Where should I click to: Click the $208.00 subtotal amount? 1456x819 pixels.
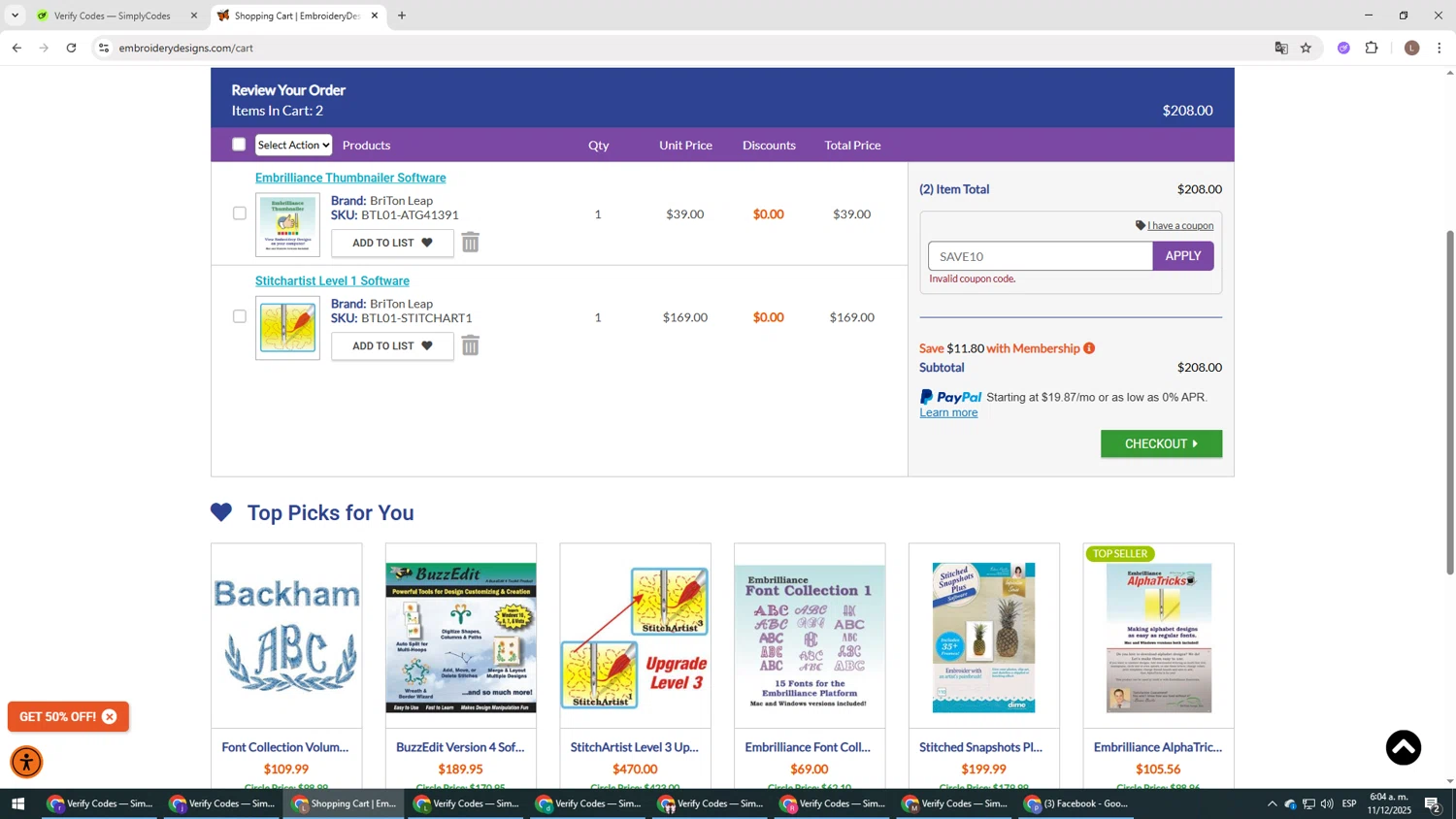1200,368
